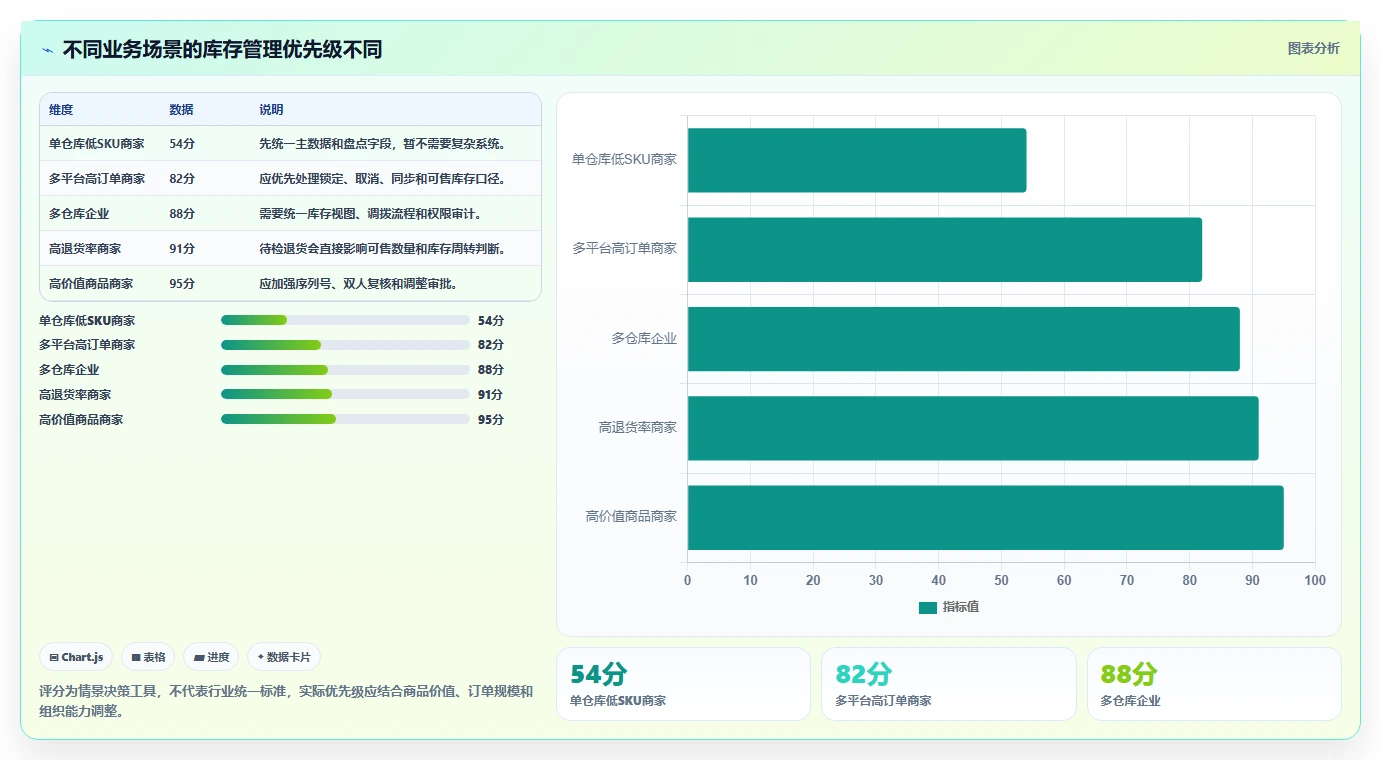The width and height of the screenshot is (1381, 760).
Task: Click the 高价值商品商家 progress bar
Action: point(345,419)
